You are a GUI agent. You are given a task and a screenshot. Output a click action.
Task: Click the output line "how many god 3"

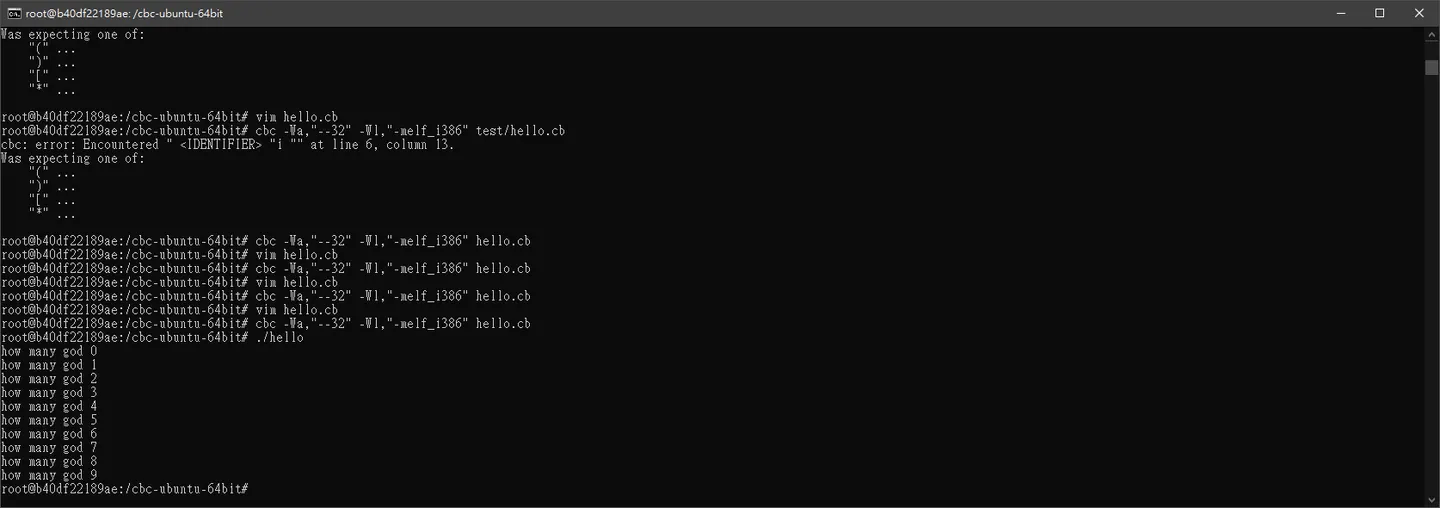click(49, 393)
